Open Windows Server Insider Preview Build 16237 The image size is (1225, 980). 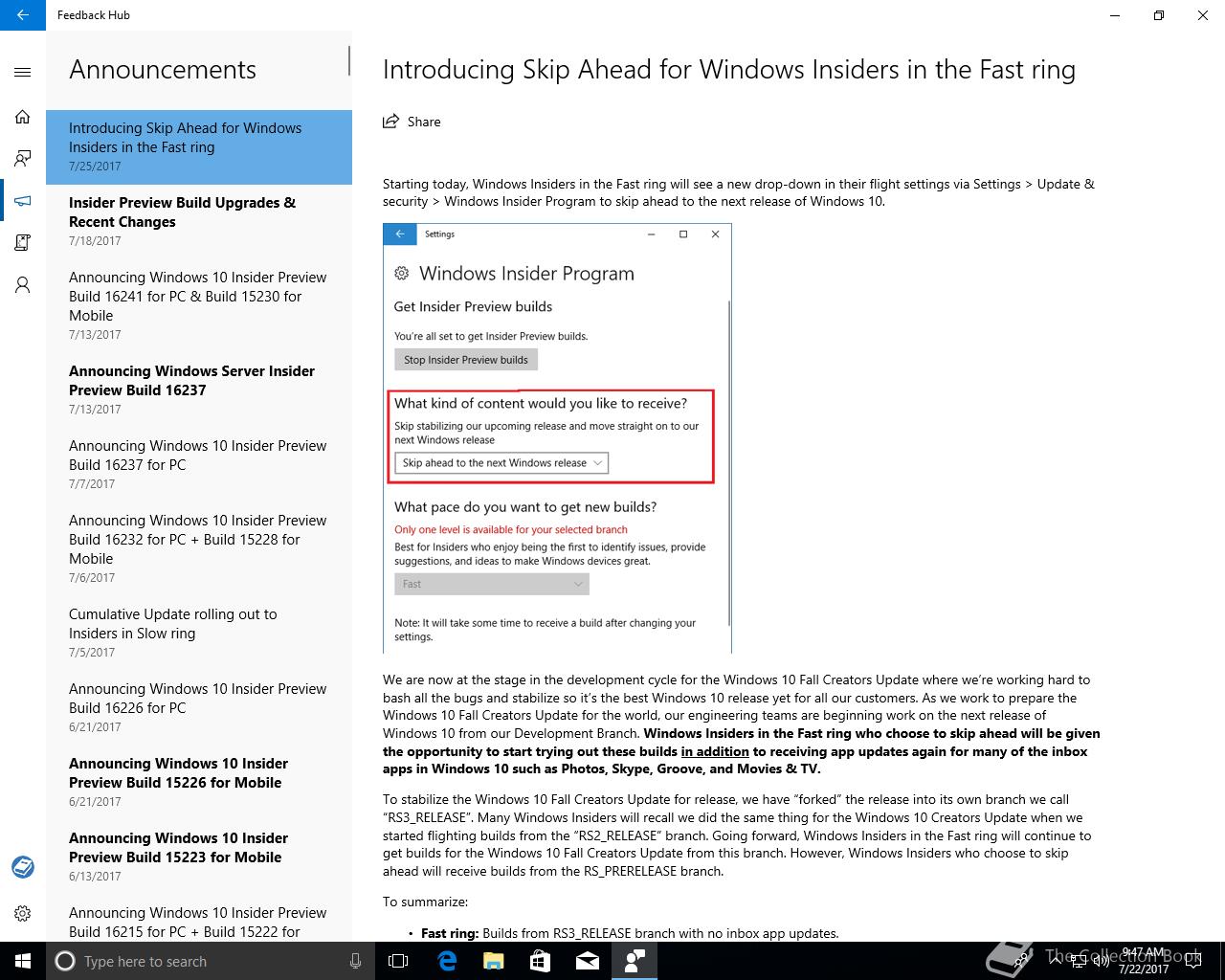(x=199, y=390)
